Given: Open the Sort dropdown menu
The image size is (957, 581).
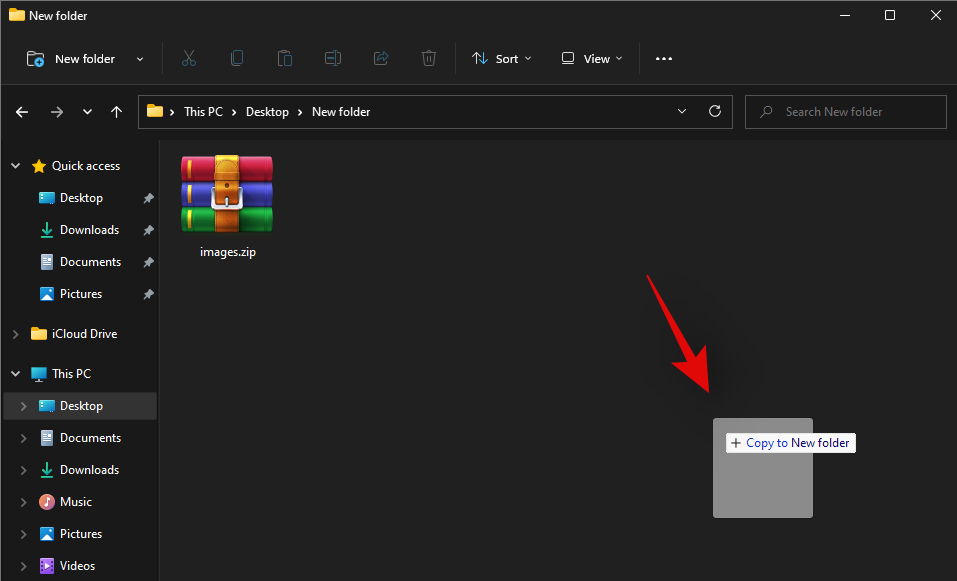Looking at the screenshot, I should (x=502, y=59).
